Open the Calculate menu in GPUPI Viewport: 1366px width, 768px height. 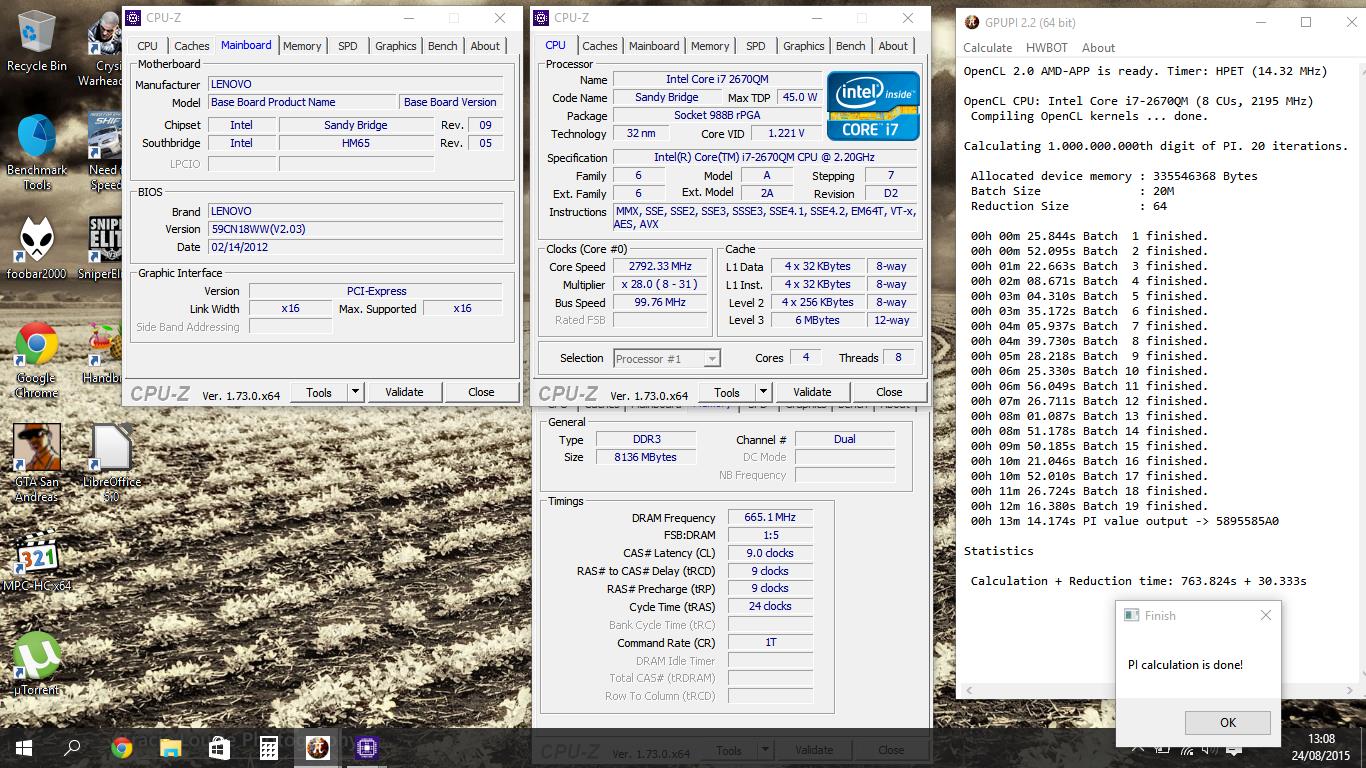point(987,47)
